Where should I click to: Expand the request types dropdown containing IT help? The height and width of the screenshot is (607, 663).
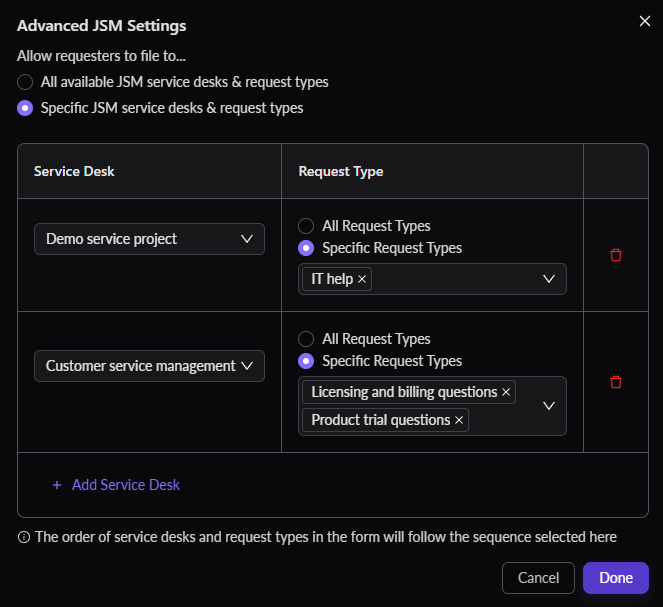pos(548,279)
